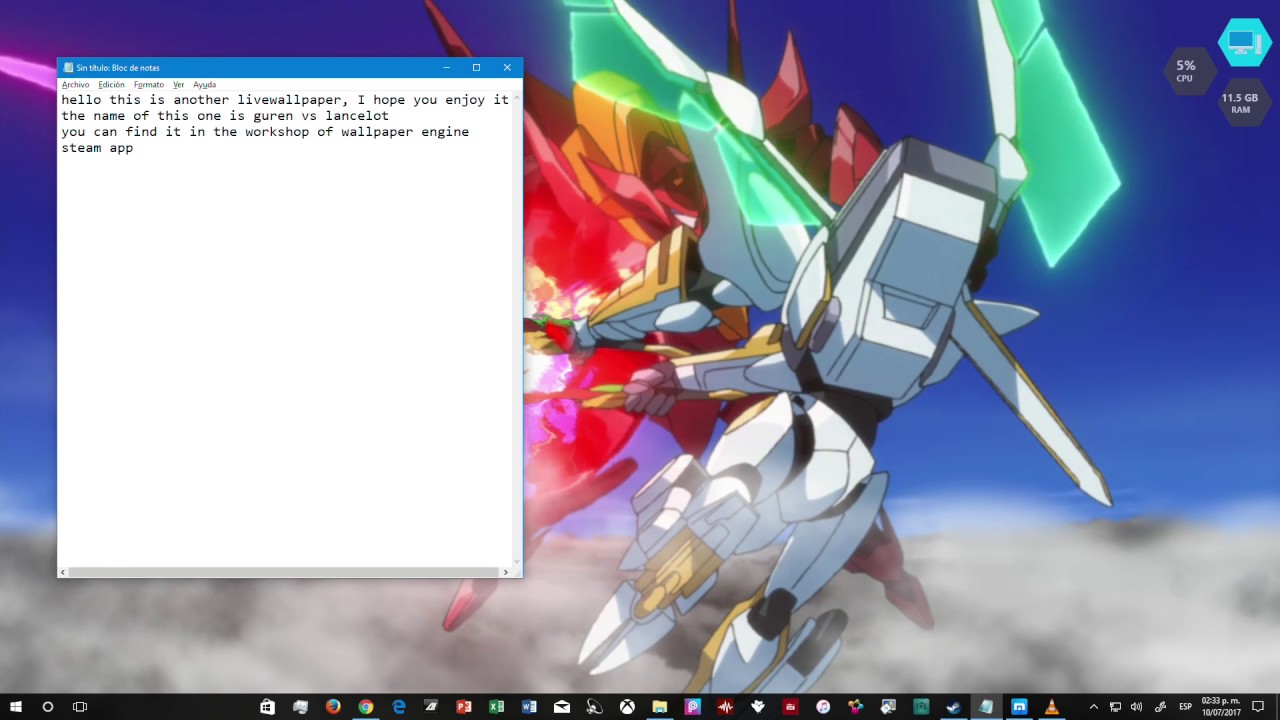Open Word from the taskbar
This screenshot has width=1280, height=720.
(x=529, y=707)
